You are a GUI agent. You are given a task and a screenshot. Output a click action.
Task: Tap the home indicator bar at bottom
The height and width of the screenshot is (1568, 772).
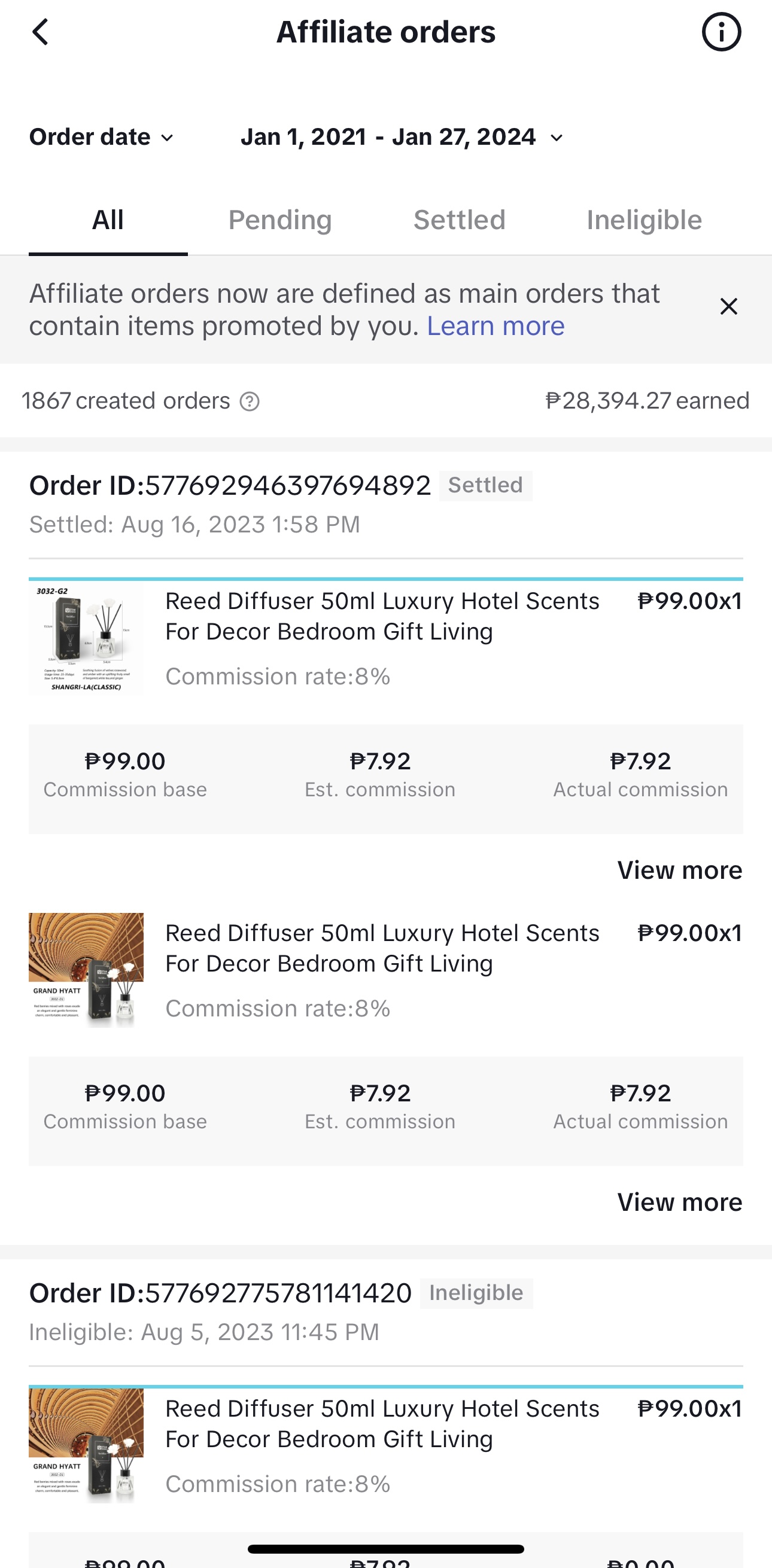click(385, 1549)
